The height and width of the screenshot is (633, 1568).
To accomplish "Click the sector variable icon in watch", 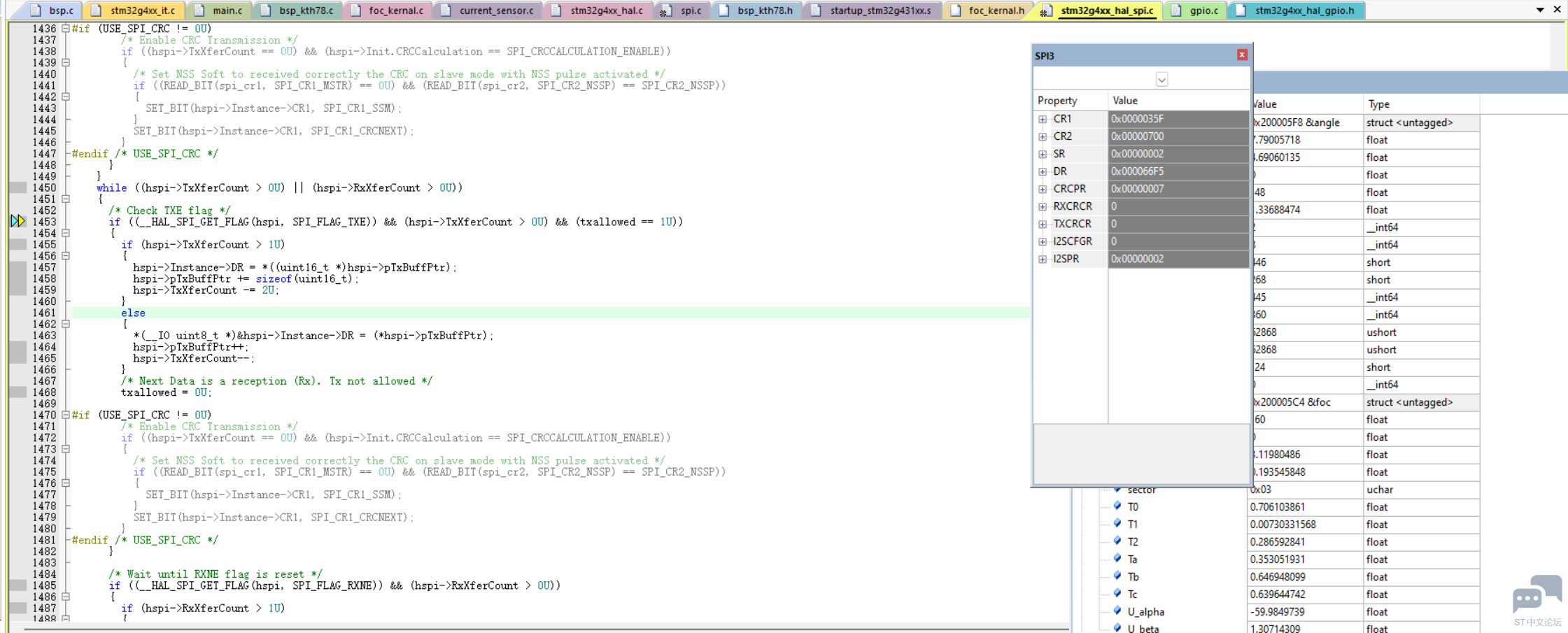I will (1117, 489).
